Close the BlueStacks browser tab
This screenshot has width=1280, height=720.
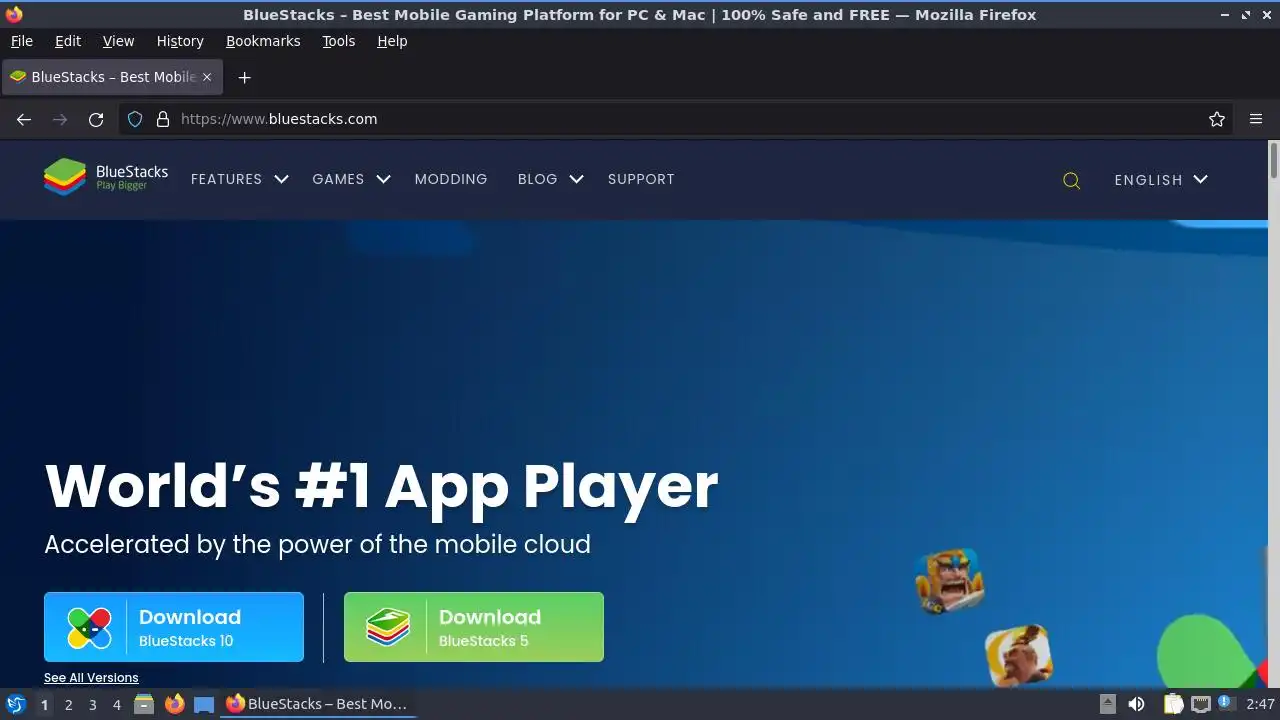(207, 77)
